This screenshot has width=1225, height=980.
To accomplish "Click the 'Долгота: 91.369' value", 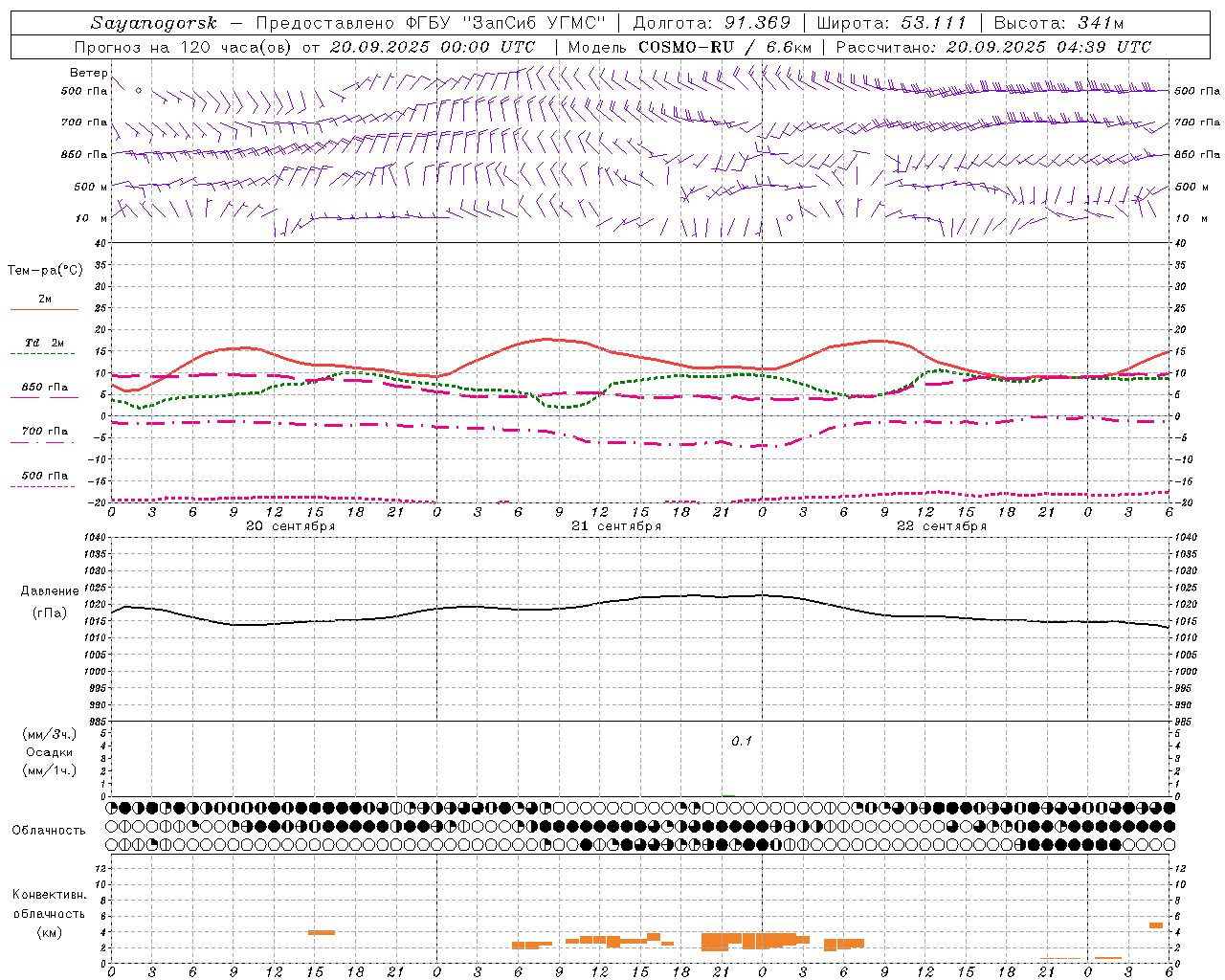I will [x=712, y=23].
